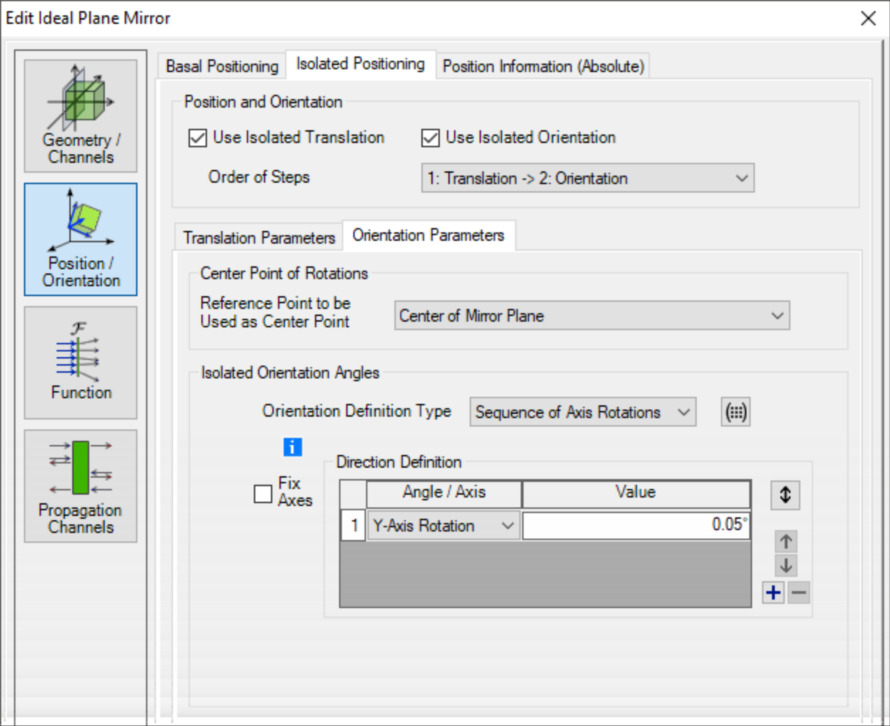Open Orientation Definition Type dropdown
Viewport: 890px width, 726px height.
pos(583,412)
